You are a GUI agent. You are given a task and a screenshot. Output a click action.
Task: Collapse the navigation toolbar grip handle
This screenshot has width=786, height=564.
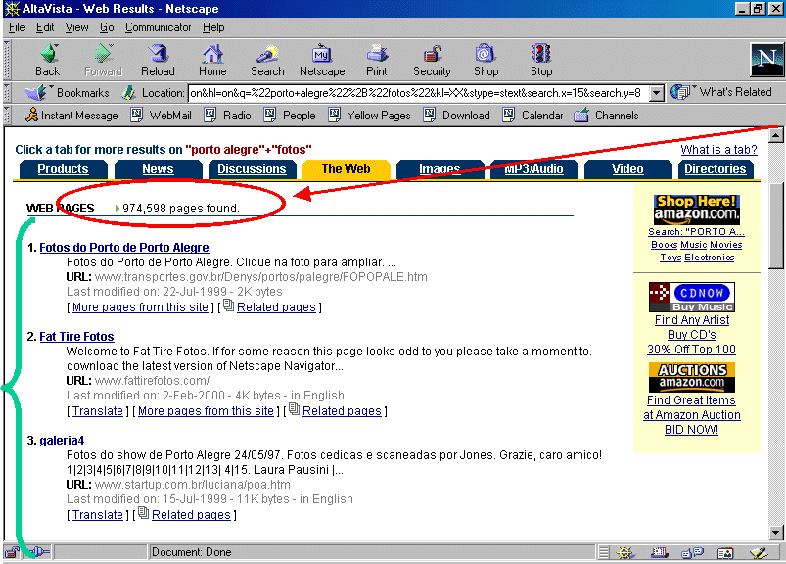coord(7,60)
